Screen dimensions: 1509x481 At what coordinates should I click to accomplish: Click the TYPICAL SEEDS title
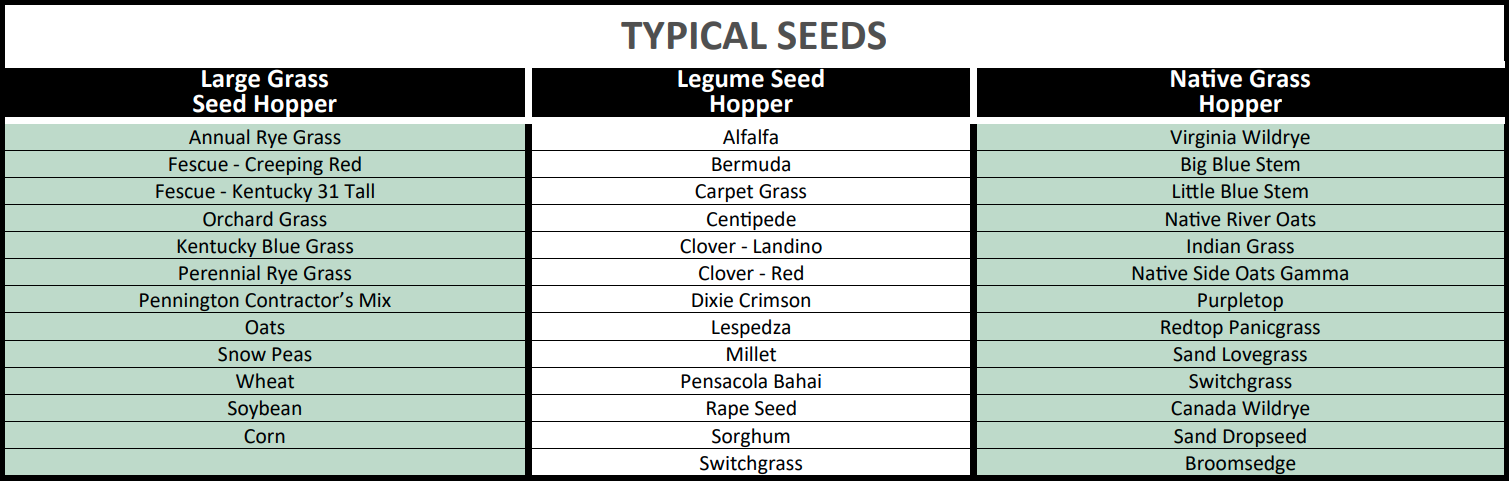(754, 36)
